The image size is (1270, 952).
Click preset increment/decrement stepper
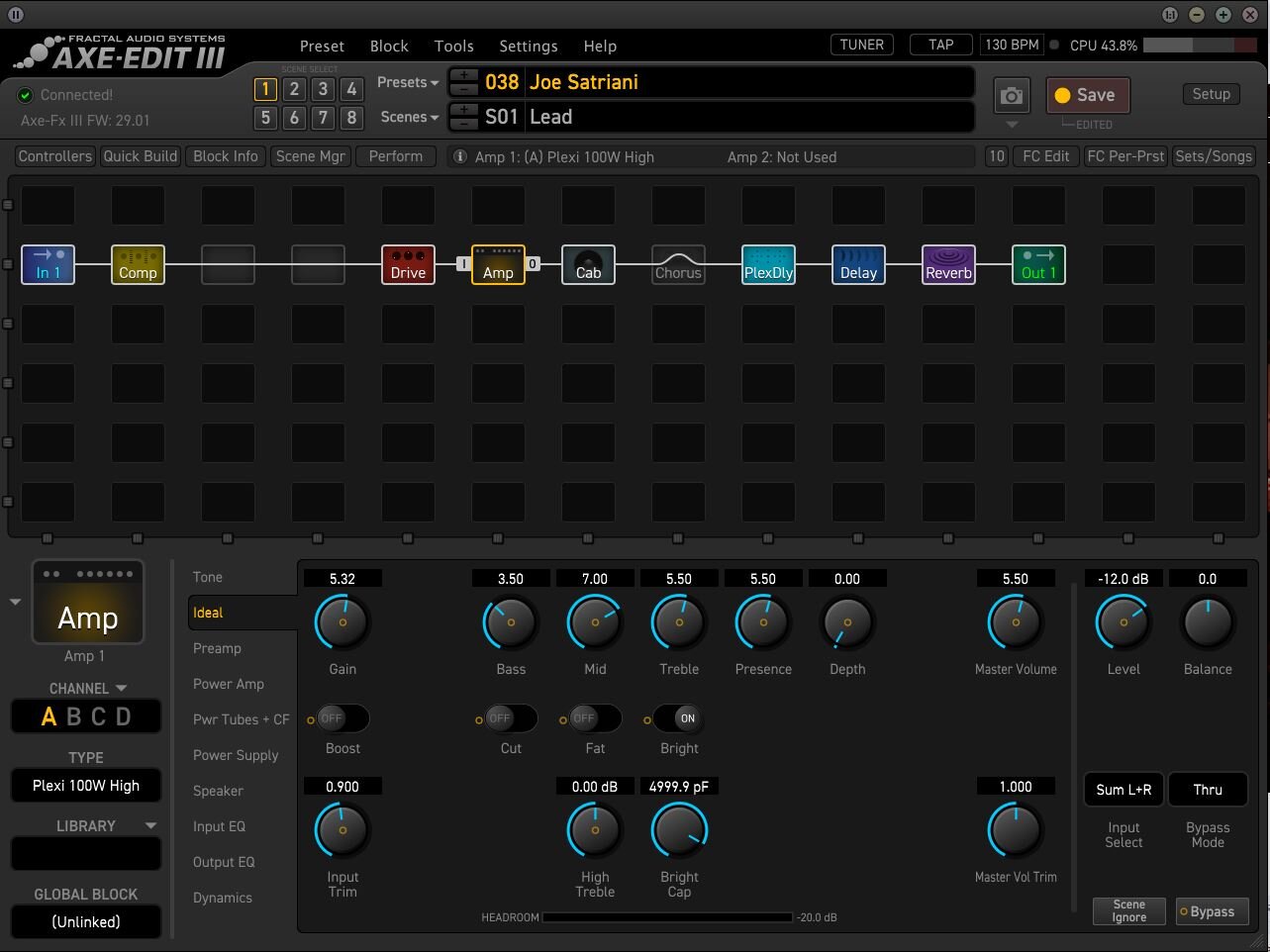click(463, 82)
